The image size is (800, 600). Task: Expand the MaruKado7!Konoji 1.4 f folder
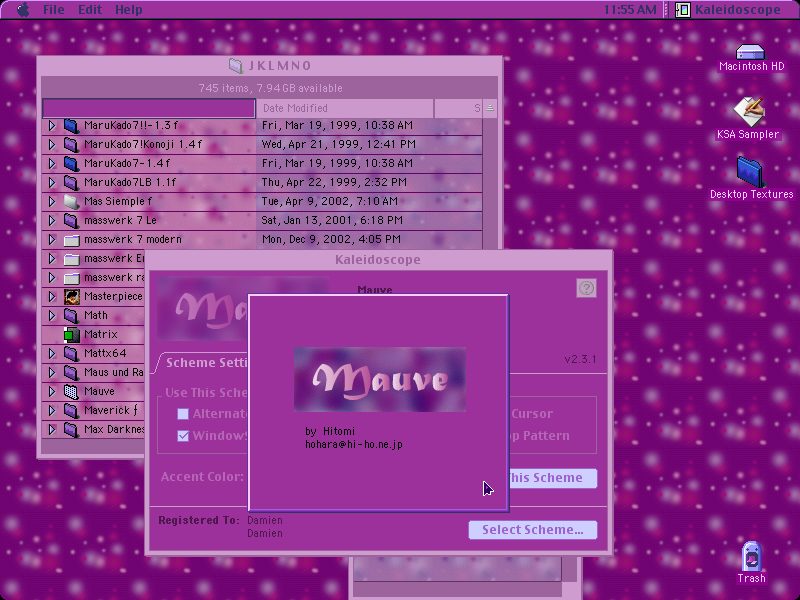click(52, 144)
